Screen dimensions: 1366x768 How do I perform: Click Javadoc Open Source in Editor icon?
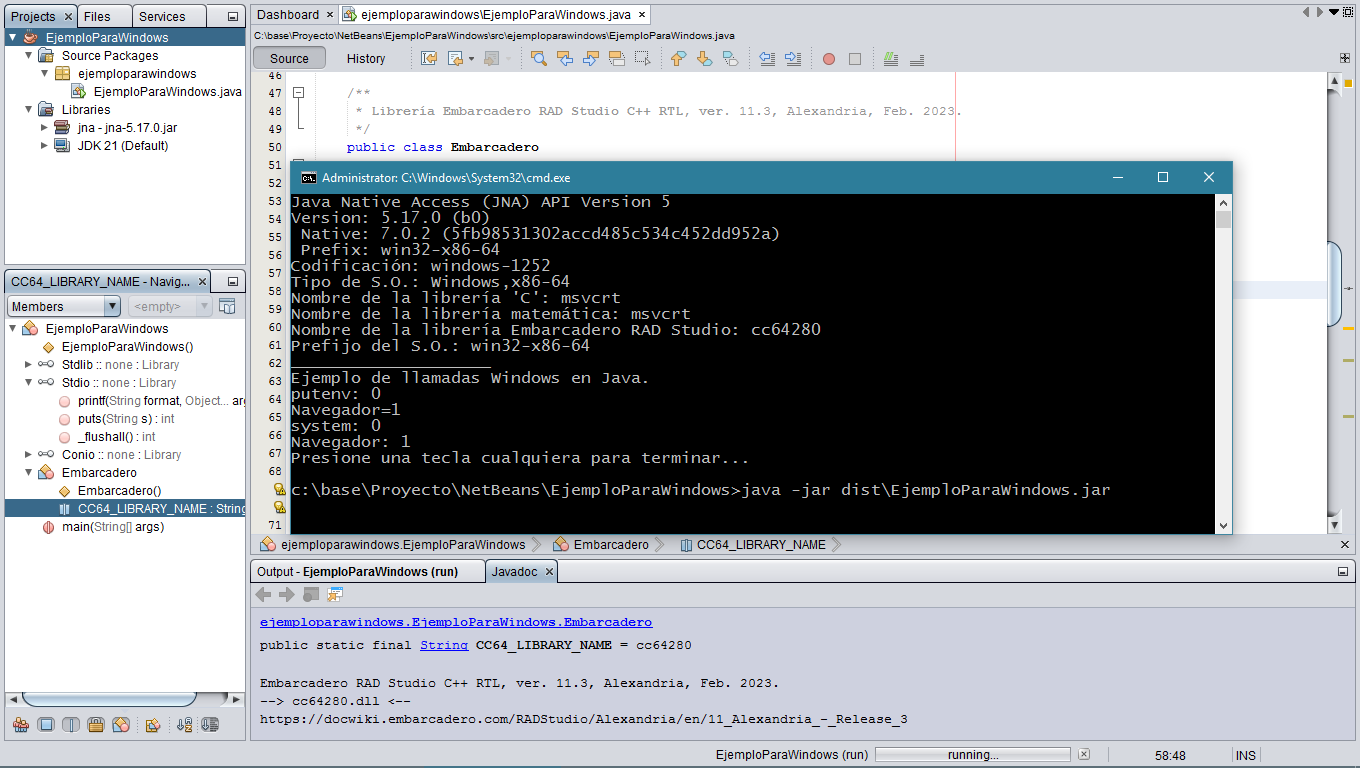pyautogui.click(x=335, y=595)
